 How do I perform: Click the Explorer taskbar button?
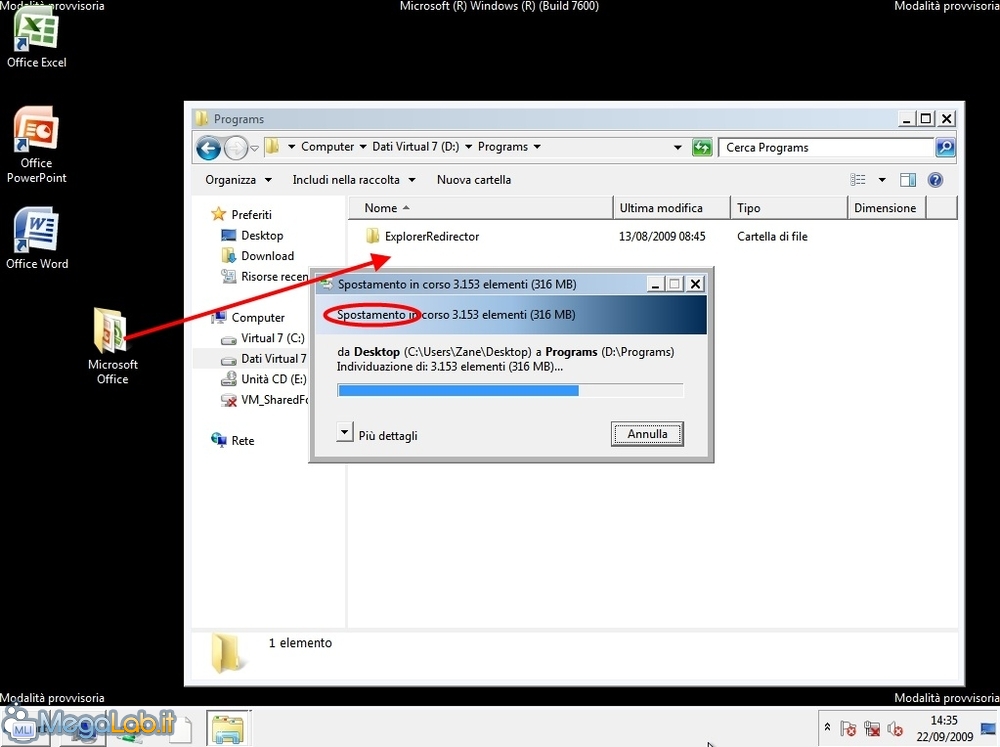click(228, 729)
